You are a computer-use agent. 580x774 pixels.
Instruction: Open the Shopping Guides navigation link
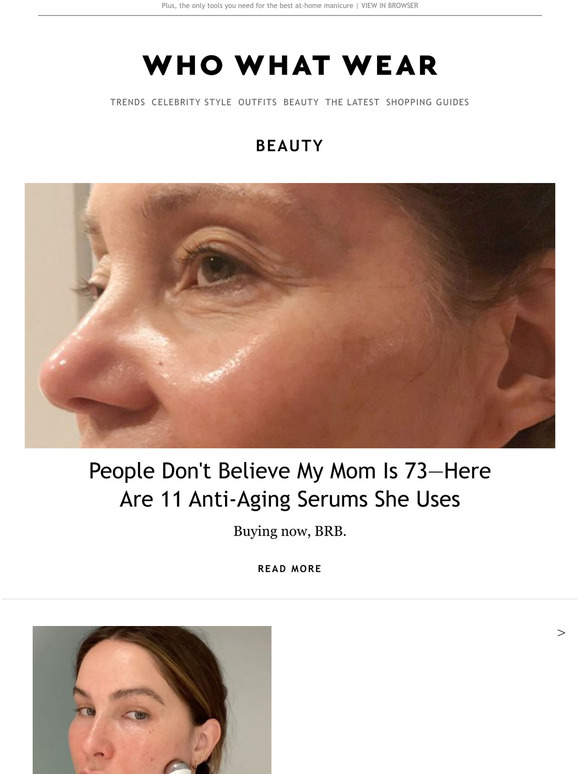click(x=427, y=102)
